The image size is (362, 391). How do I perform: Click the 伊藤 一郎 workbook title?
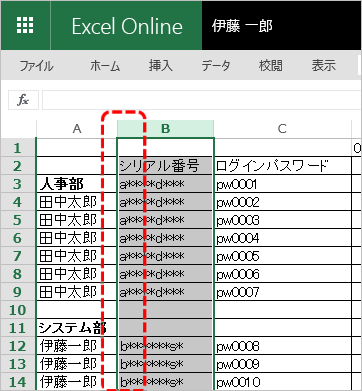[x=242, y=26]
